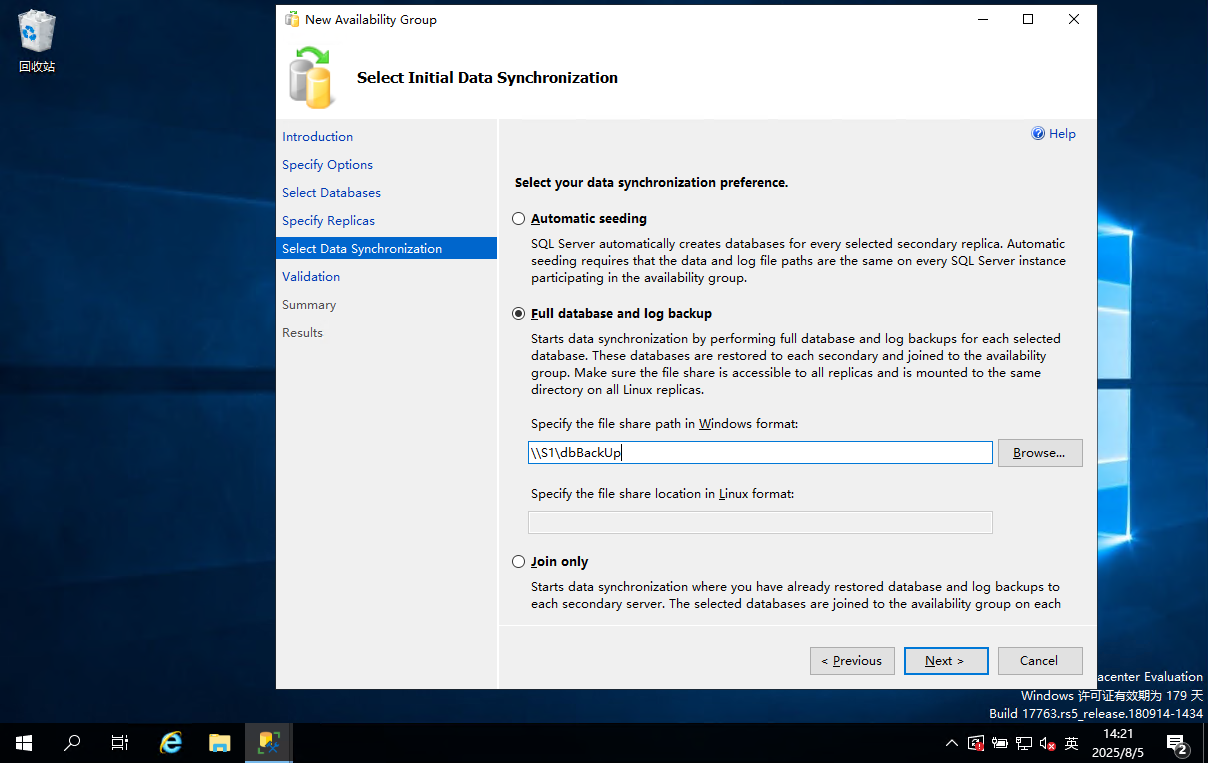Click the network tray icon
This screenshot has width=1208, height=763.
pos(1024,743)
